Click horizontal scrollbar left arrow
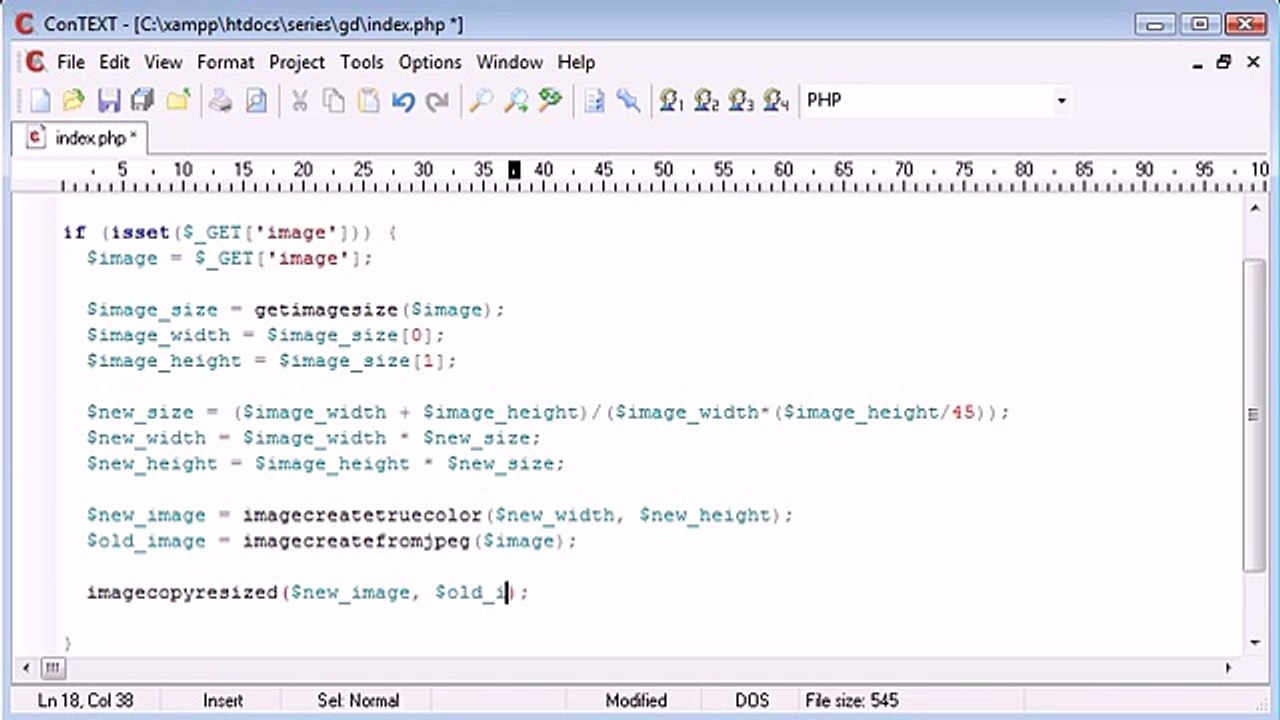Screen dimensions: 1280x720 coord(25,667)
